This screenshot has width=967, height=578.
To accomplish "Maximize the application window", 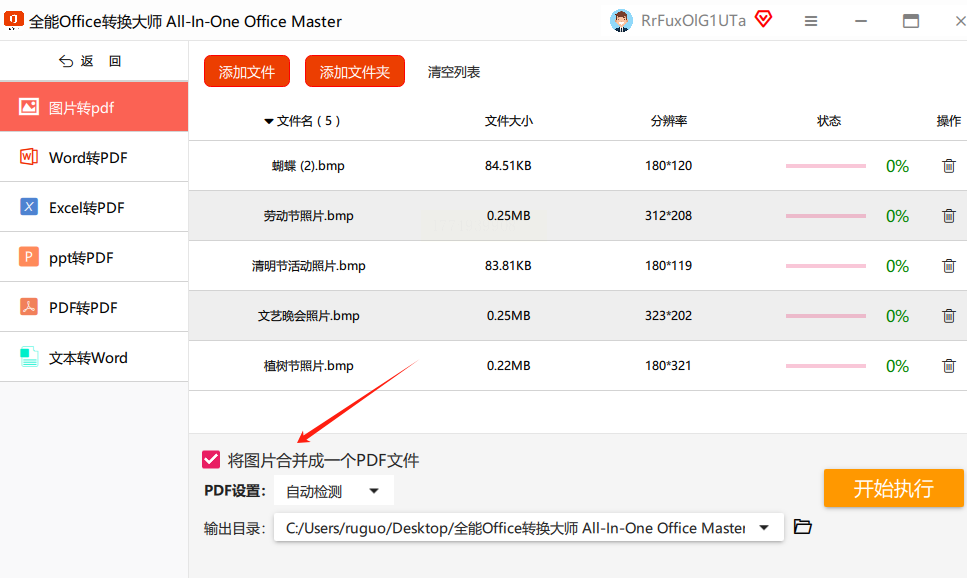I will point(911,21).
